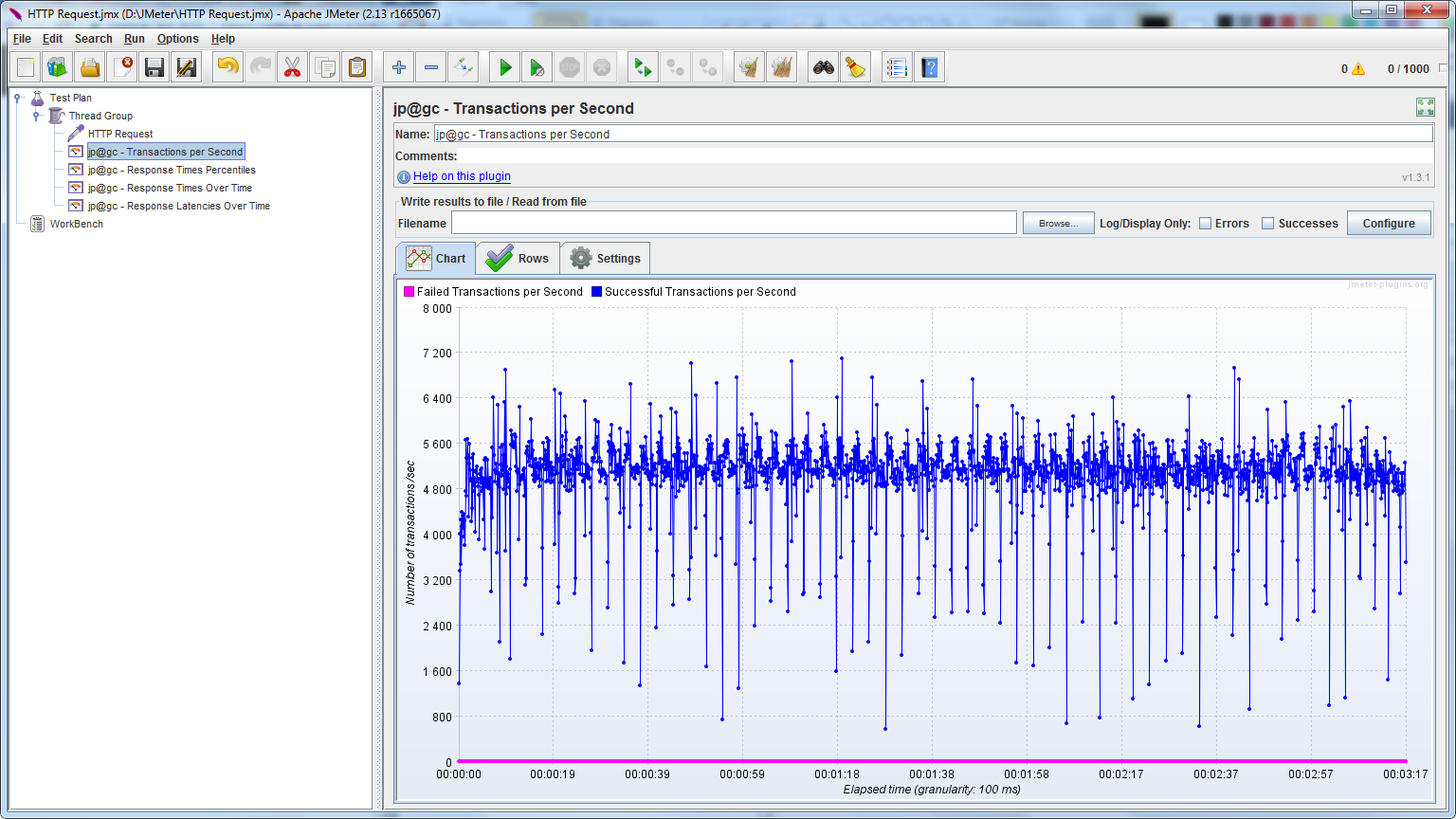This screenshot has height=819, width=1456.
Task: Click into the Filename input field
Action: click(734, 223)
